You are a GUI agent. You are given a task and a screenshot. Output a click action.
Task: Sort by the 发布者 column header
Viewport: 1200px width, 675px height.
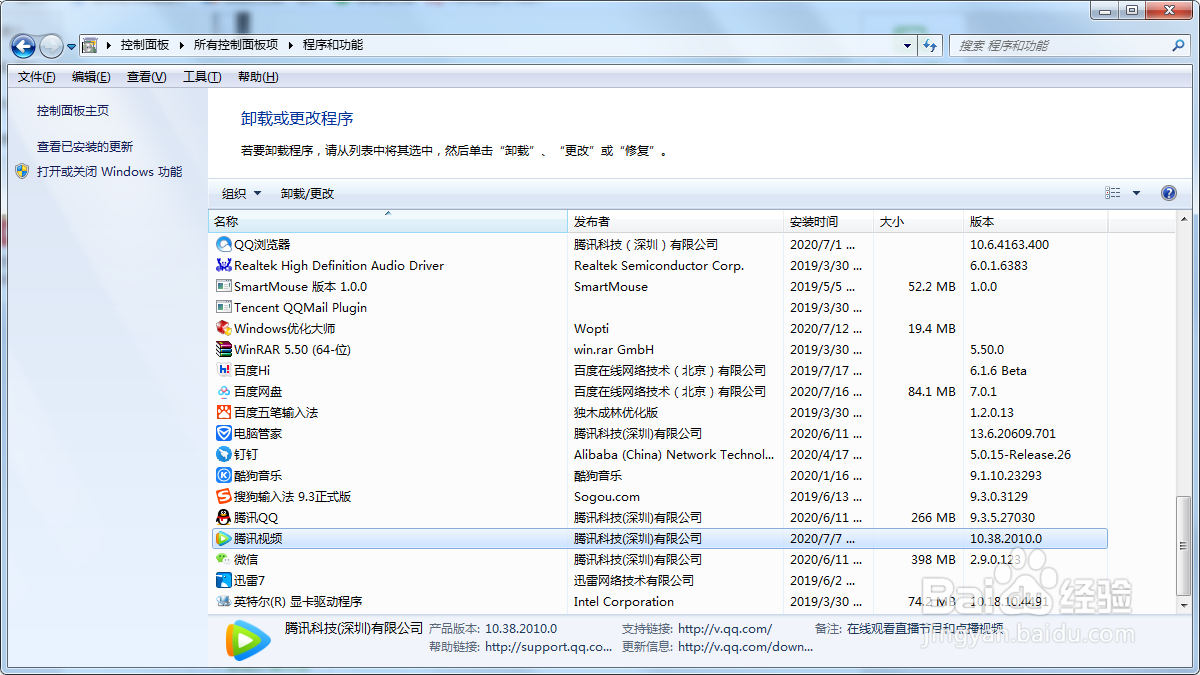pyautogui.click(x=676, y=222)
